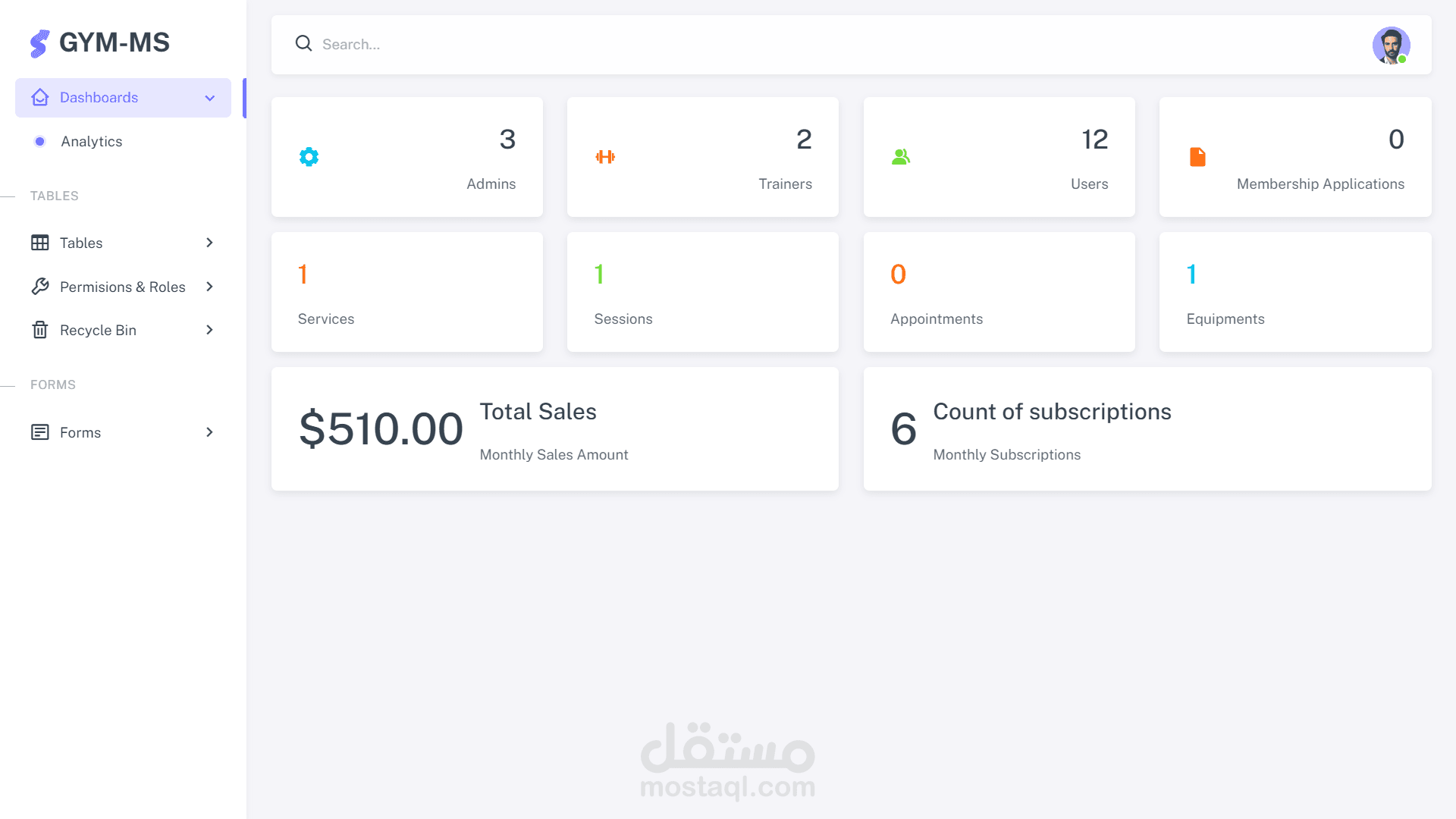Image resolution: width=1456 pixels, height=819 pixels.
Task: Click the Membership Applications file icon
Action: [x=1197, y=157]
